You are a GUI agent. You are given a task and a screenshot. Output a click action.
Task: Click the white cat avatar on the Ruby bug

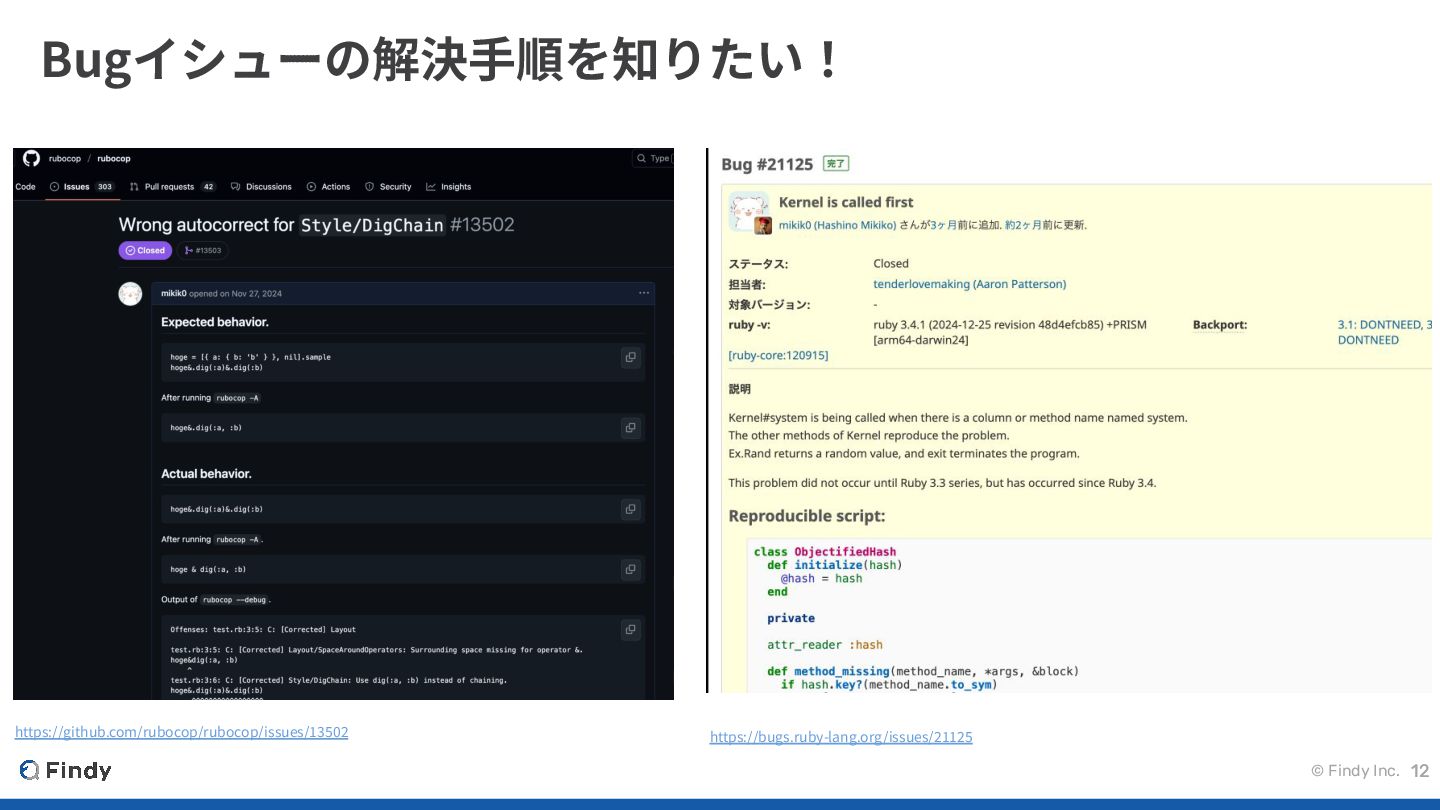tap(748, 211)
